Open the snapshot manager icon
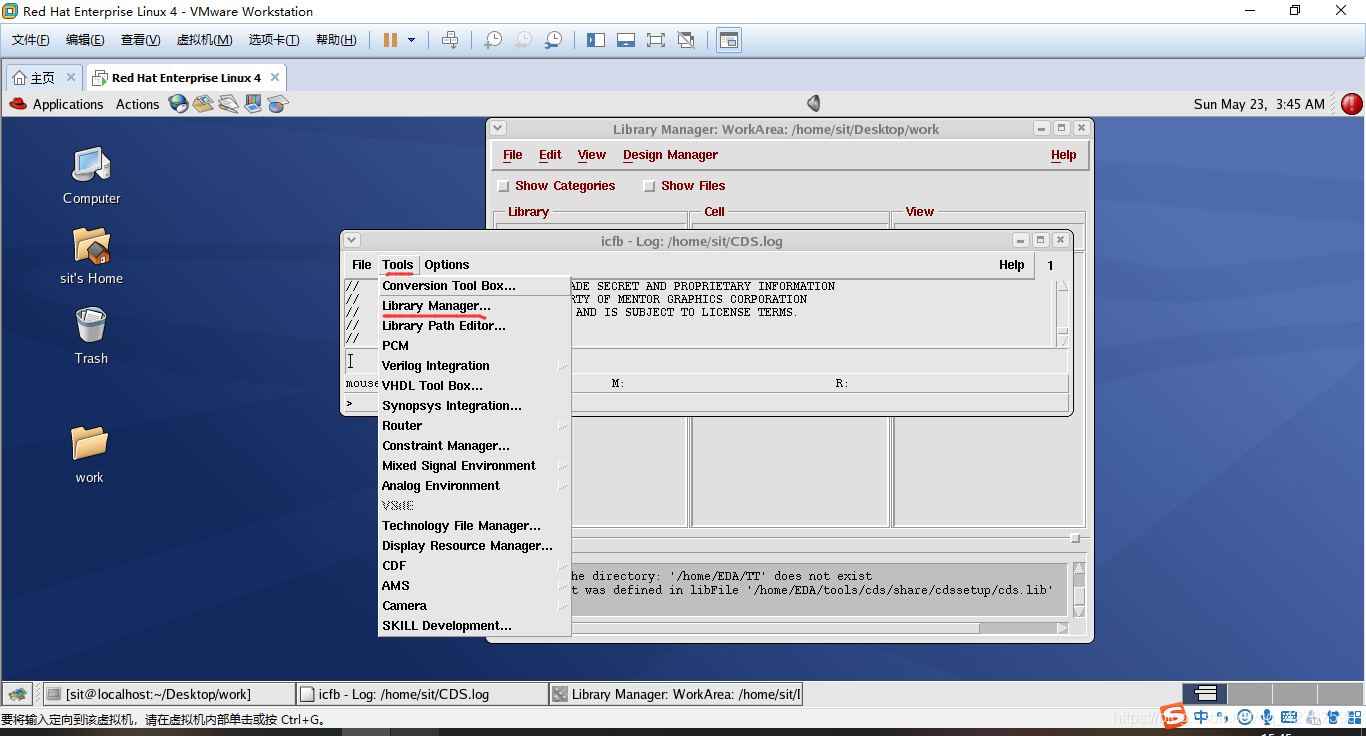The image size is (1366, 736). click(x=553, y=40)
